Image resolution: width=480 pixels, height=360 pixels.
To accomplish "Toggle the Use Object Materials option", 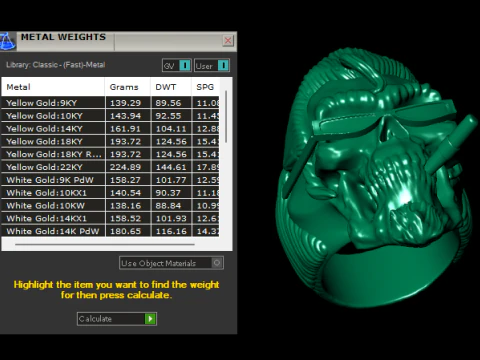I will click(217, 263).
